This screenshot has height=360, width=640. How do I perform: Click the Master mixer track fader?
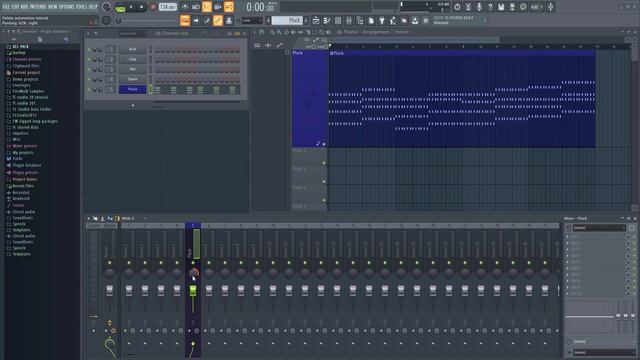click(x=109, y=290)
